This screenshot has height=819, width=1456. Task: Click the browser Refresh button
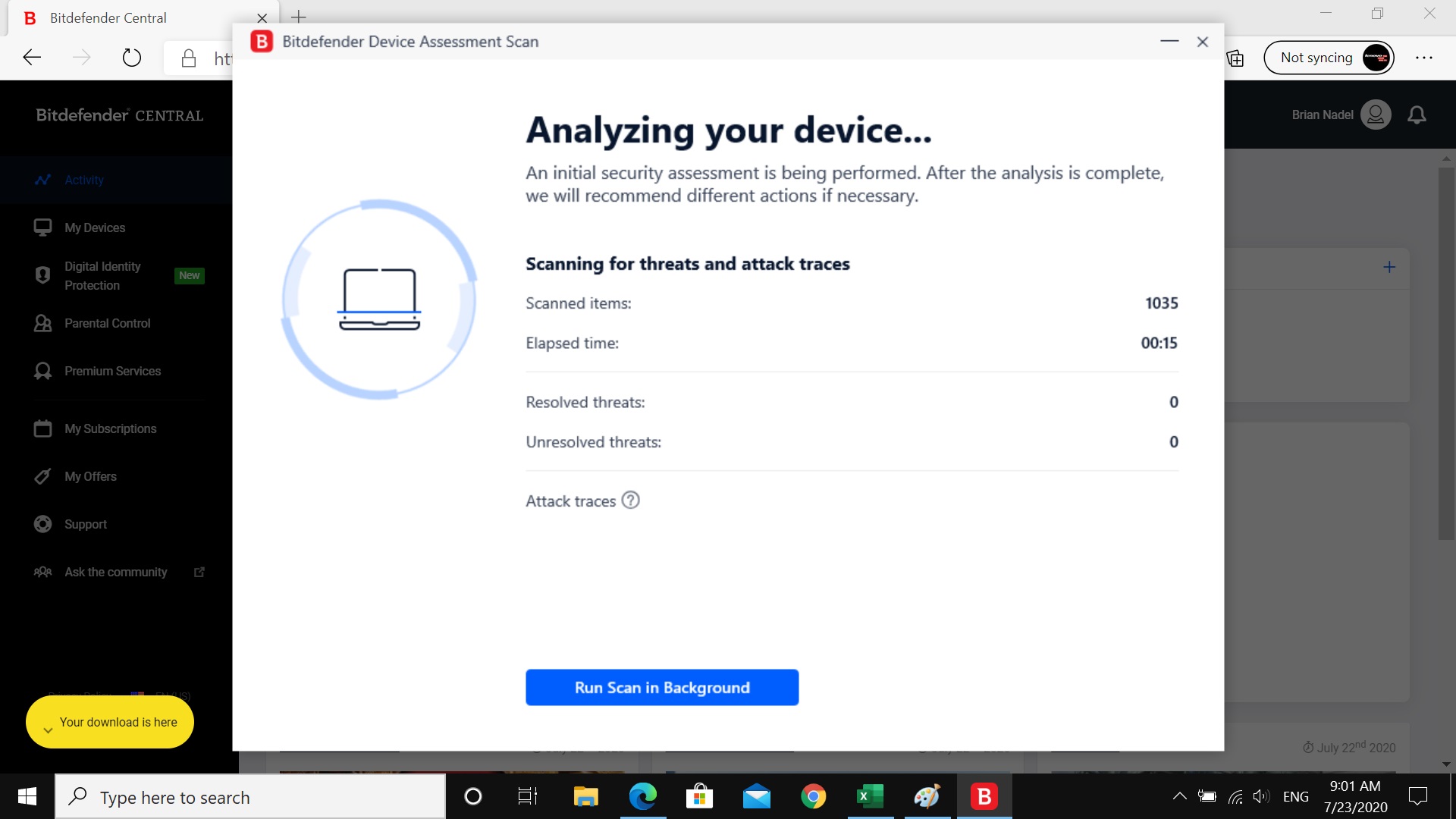click(x=131, y=58)
